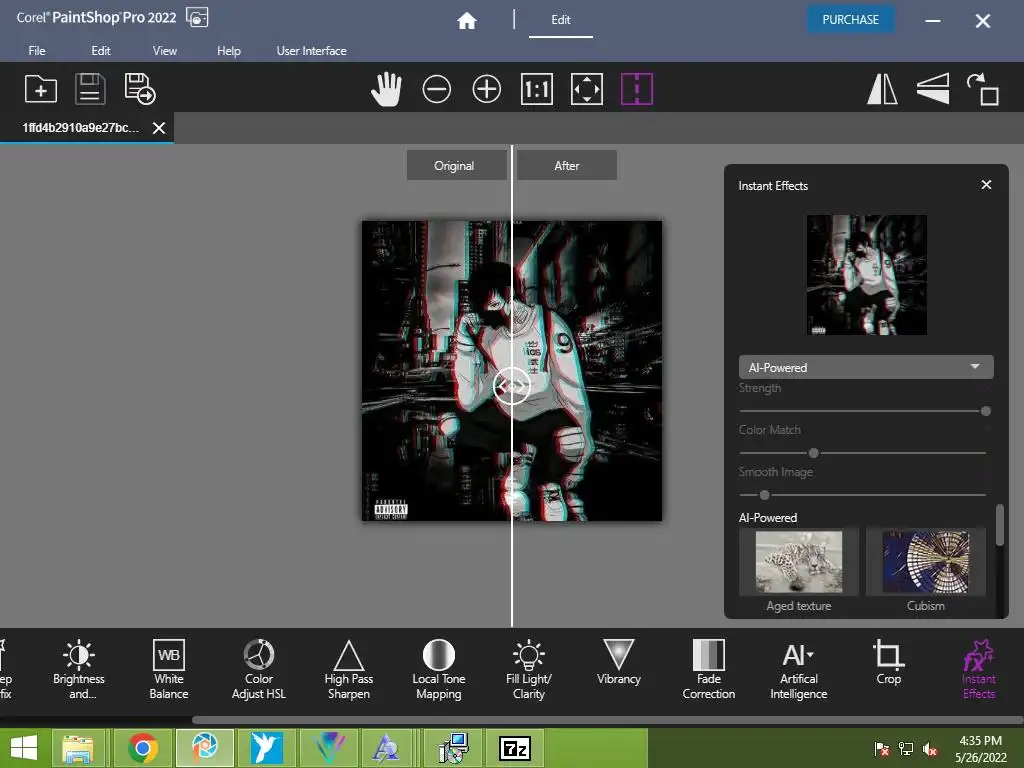
Task: Open the User Interface menu
Action: pyautogui.click(x=312, y=50)
